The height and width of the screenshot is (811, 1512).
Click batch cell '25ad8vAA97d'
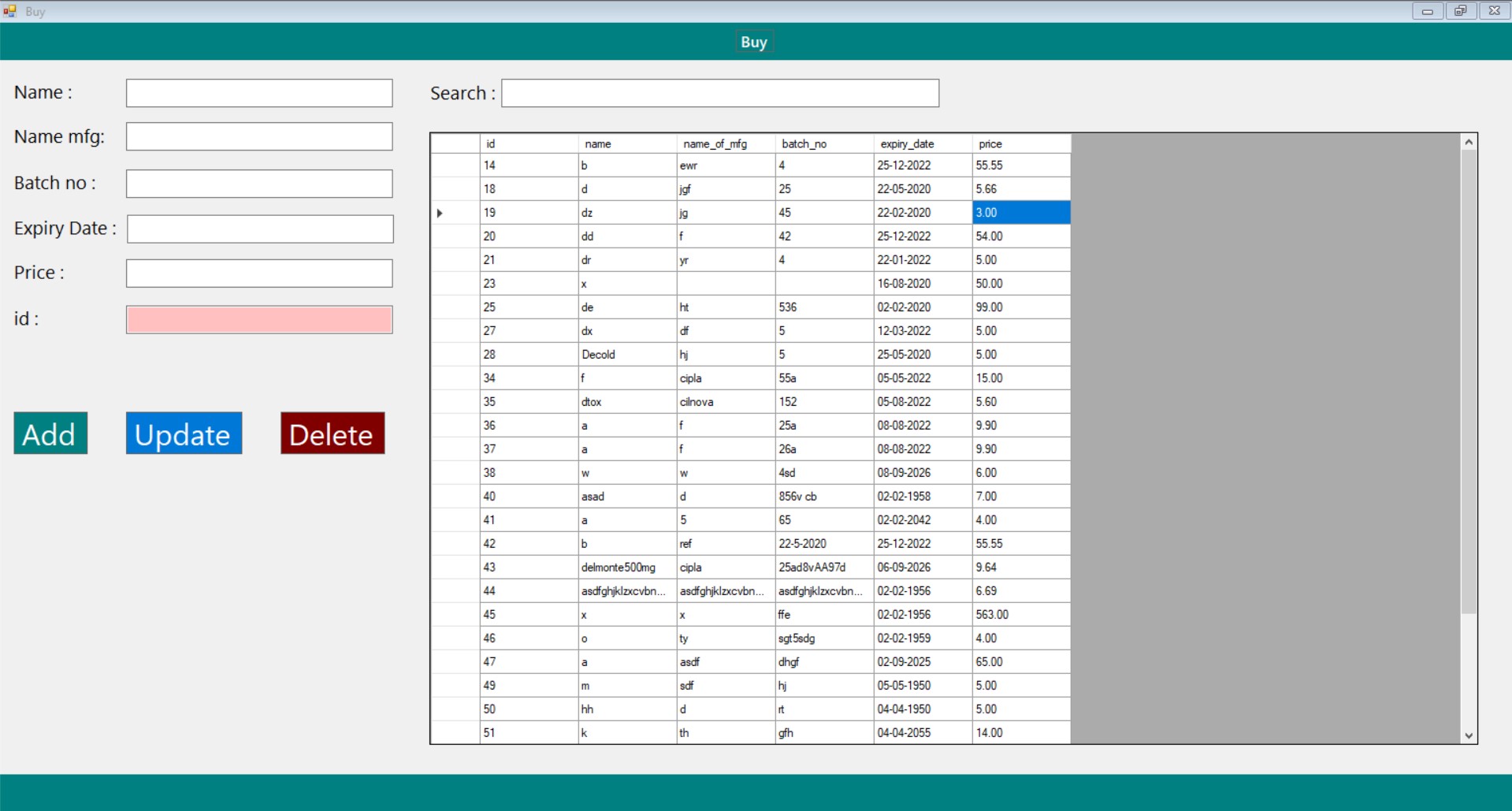tap(824, 567)
